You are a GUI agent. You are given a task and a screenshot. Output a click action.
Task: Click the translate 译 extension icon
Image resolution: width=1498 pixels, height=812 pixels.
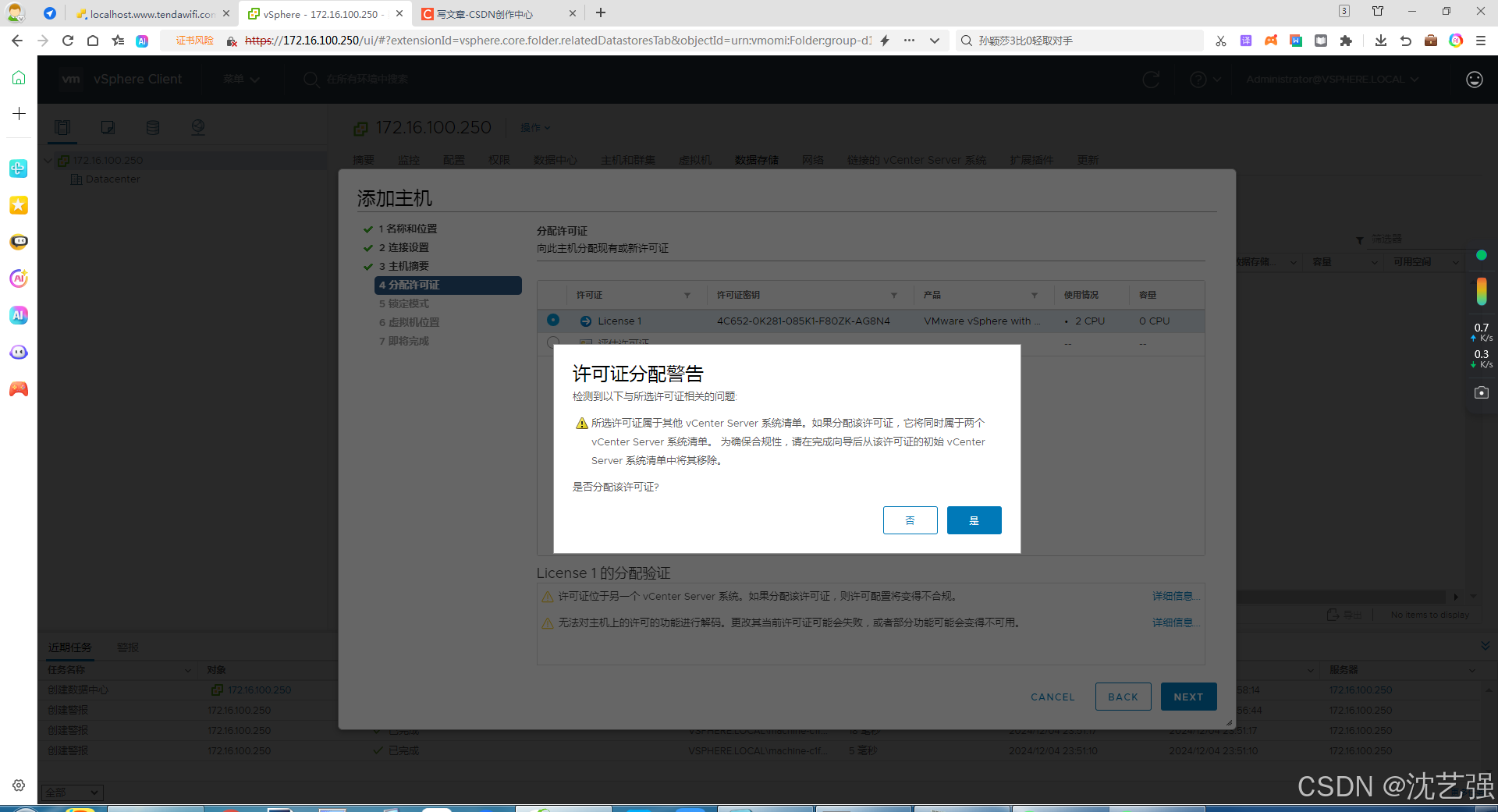[1246, 41]
